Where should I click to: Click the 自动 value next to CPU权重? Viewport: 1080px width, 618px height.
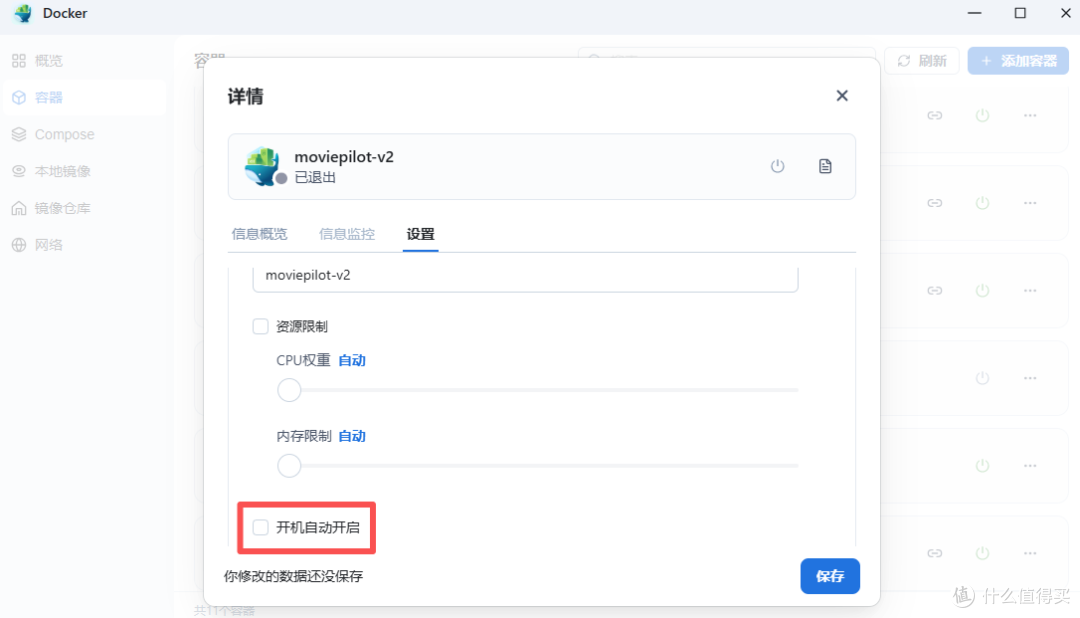coord(352,360)
